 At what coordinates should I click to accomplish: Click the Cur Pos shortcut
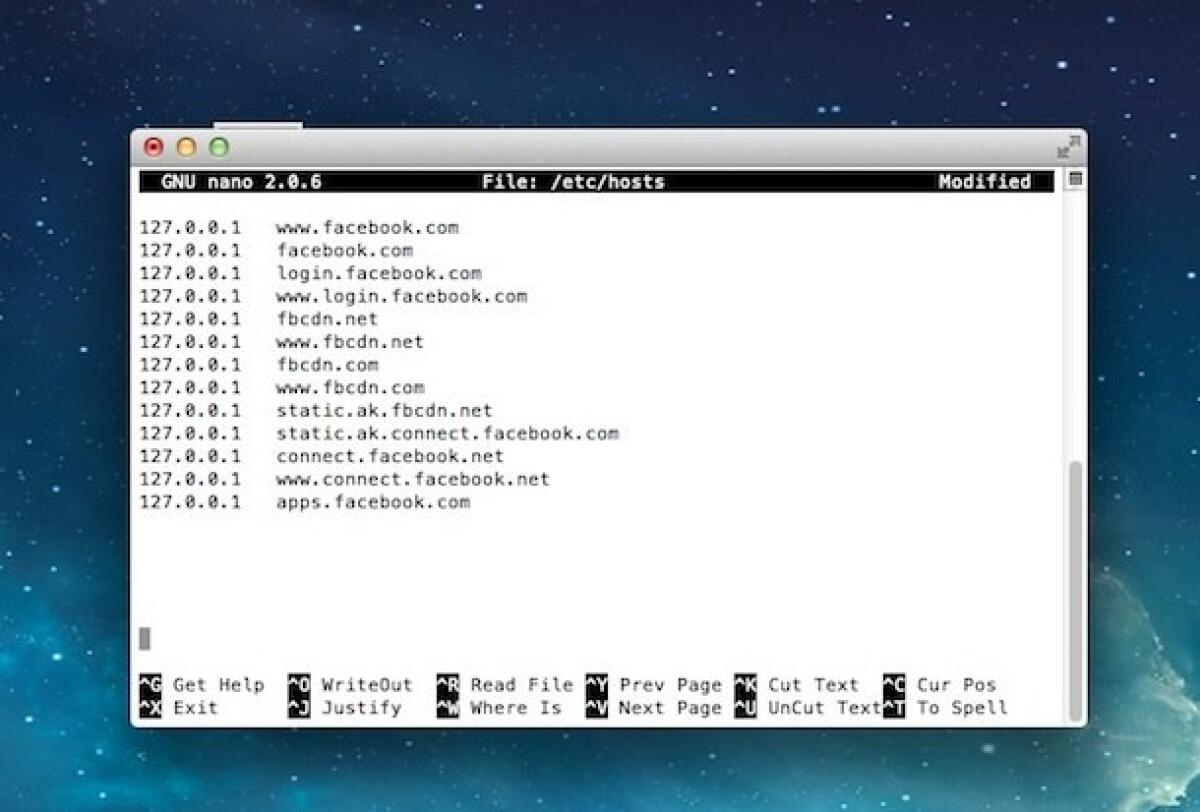[x=957, y=685]
